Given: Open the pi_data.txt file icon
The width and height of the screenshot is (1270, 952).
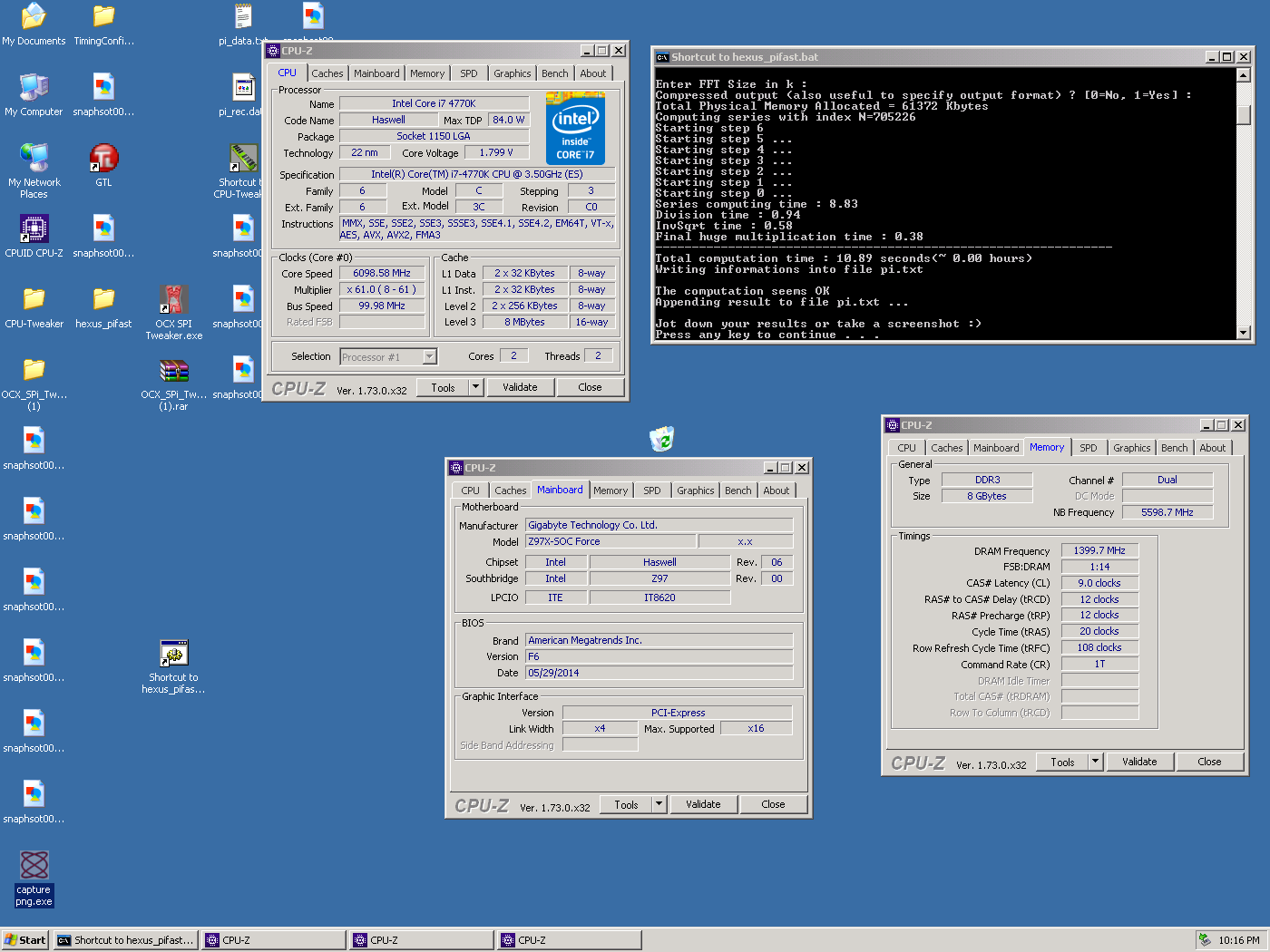Looking at the screenshot, I should tap(243, 24).
